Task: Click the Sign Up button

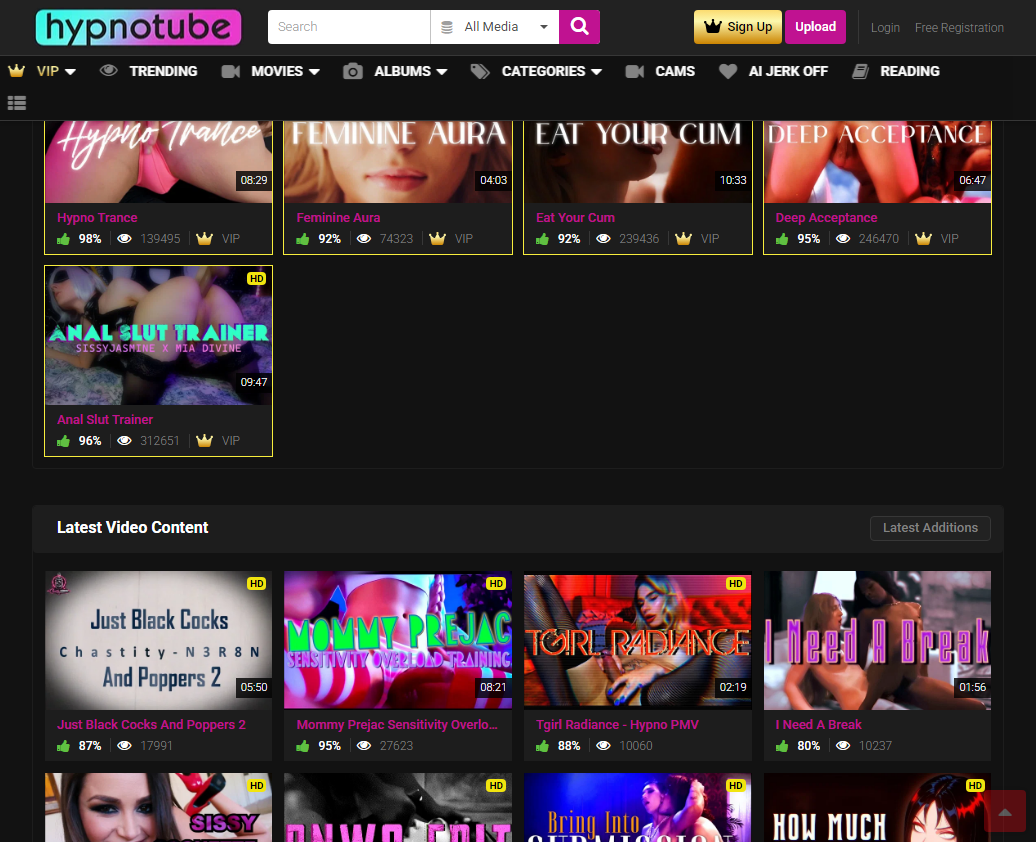Action: tap(737, 26)
